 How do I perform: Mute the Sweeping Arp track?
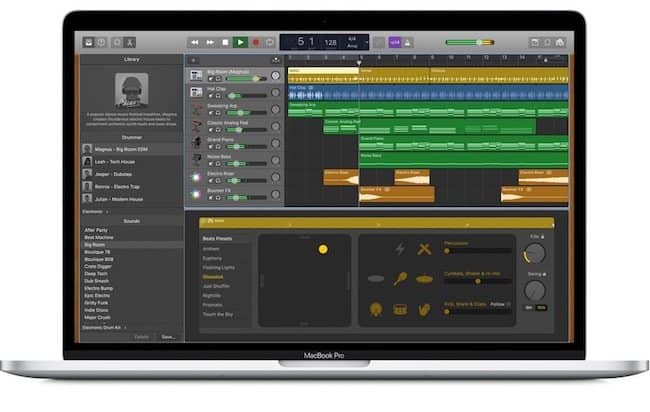click(x=211, y=113)
